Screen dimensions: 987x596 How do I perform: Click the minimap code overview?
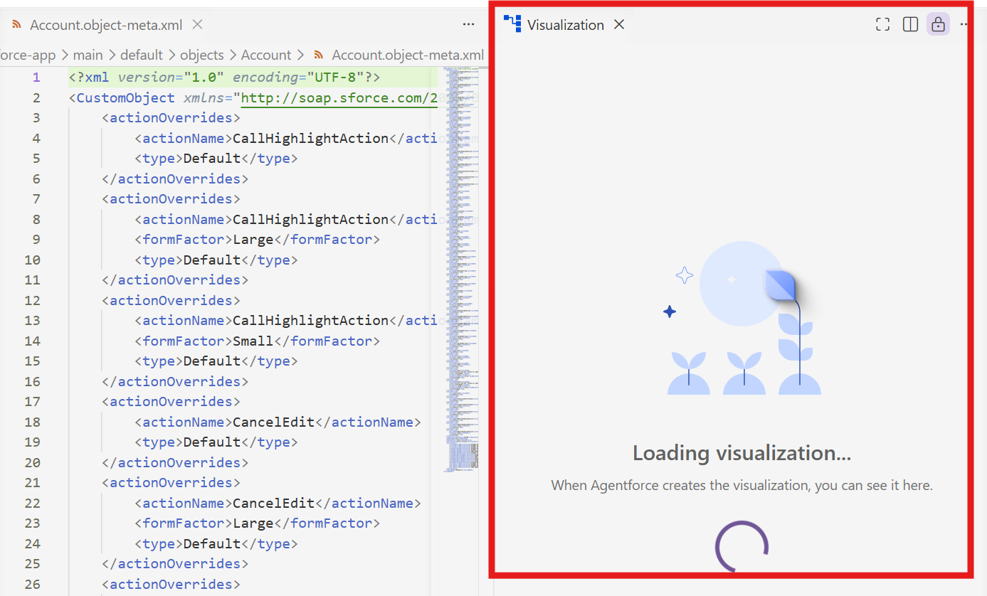[463, 269]
